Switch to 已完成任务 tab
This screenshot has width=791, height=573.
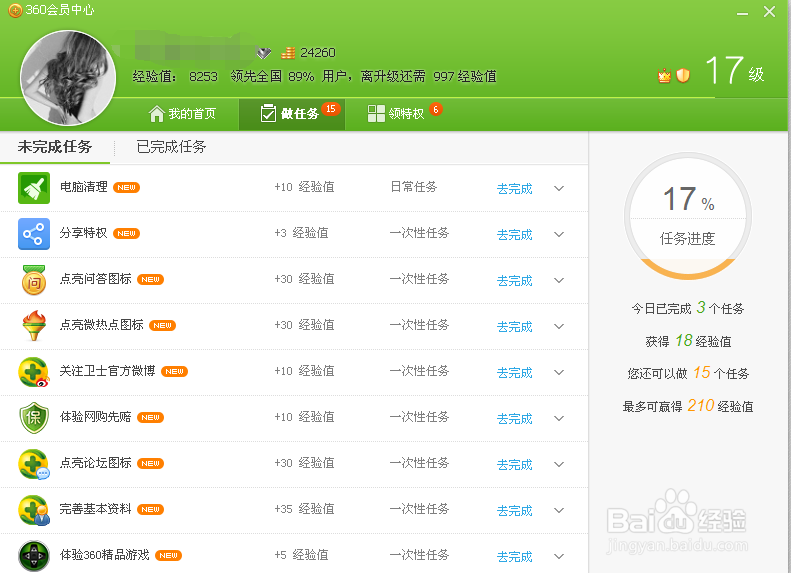tap(172, 147)
